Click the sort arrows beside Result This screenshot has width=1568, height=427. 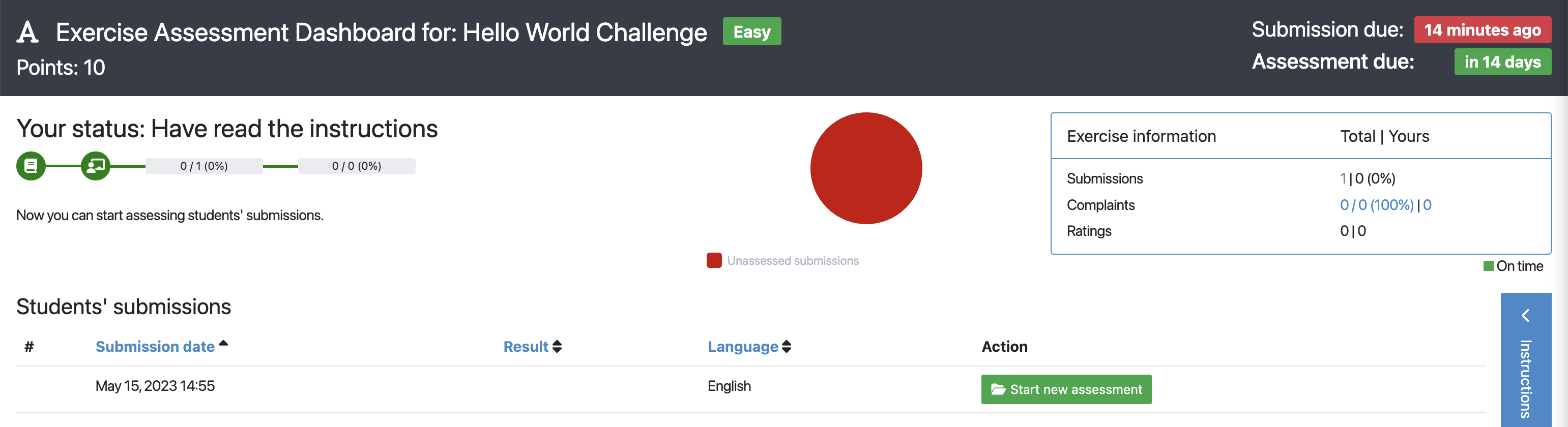tap(557, 347)
